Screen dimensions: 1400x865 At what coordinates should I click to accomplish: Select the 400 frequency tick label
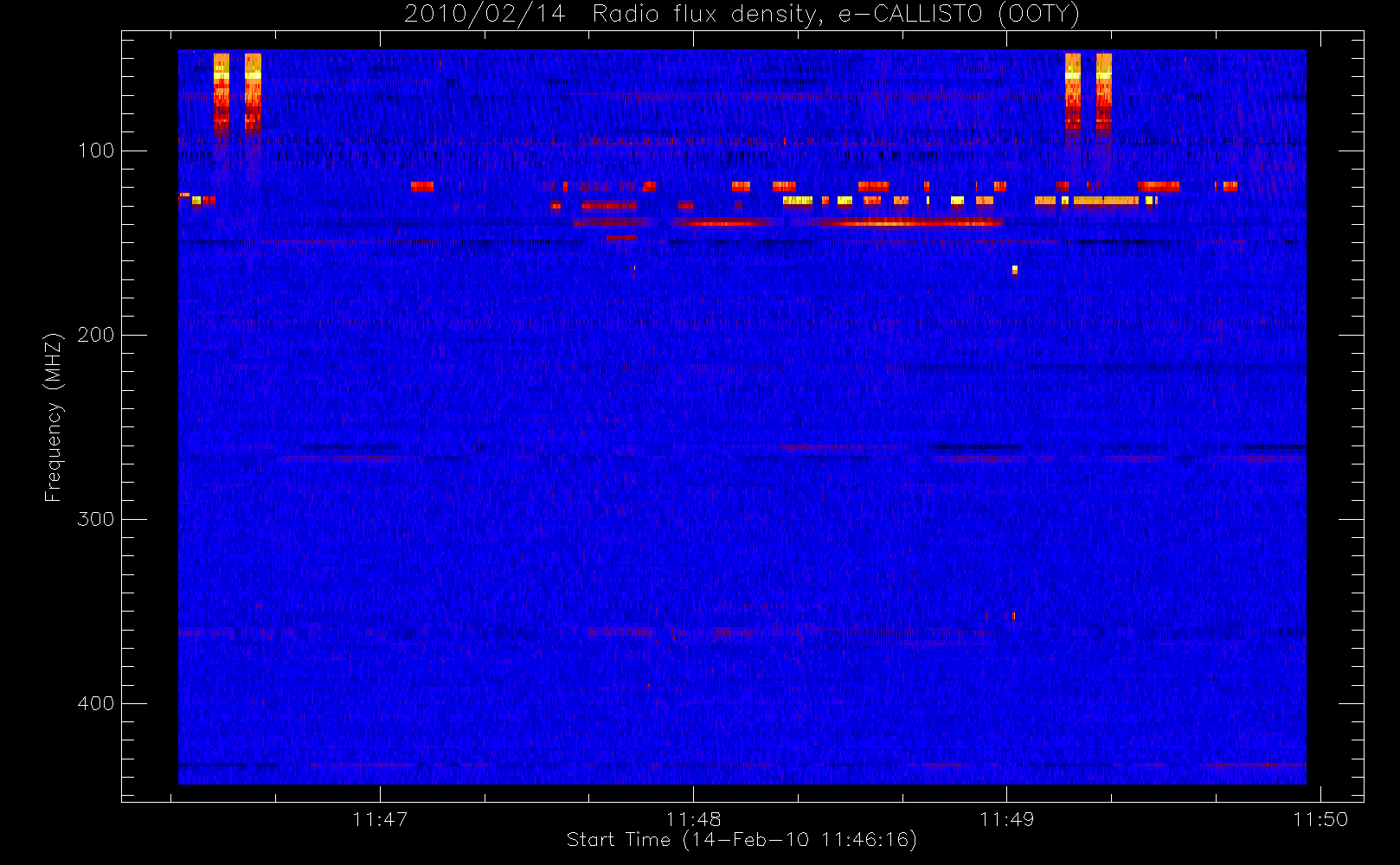(96, 703)
